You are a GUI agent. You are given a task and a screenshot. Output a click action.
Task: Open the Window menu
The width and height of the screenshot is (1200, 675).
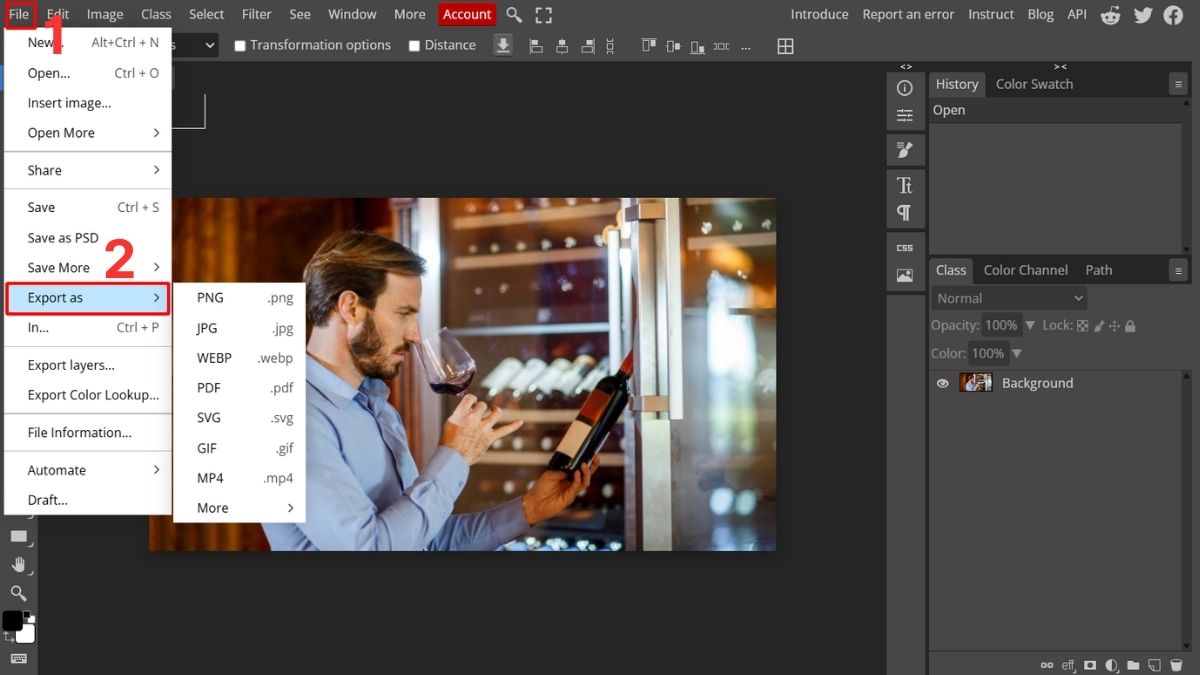click(x=352, y=14)
